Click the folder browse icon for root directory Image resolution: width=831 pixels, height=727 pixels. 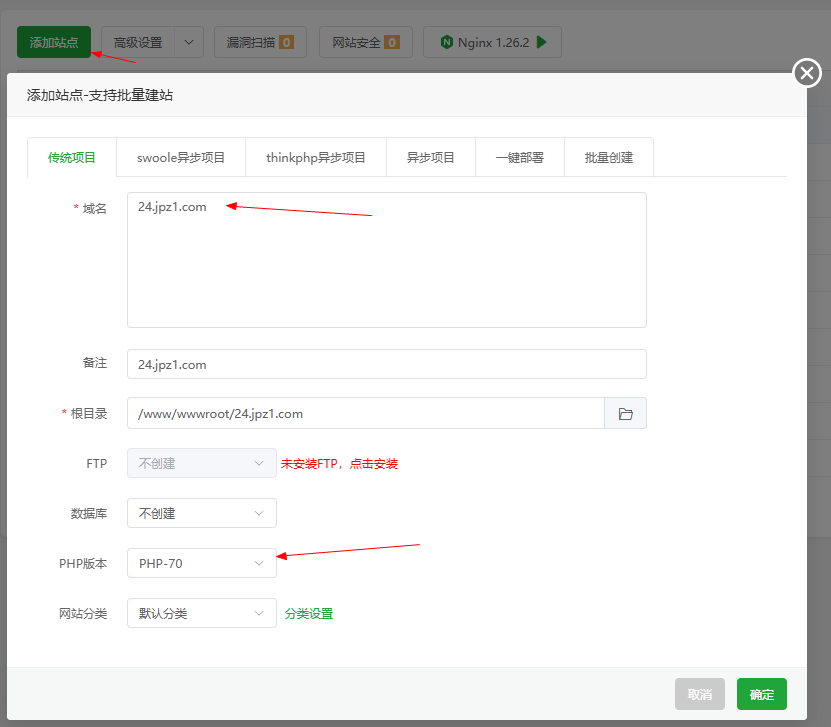click(x=625, y=413)
